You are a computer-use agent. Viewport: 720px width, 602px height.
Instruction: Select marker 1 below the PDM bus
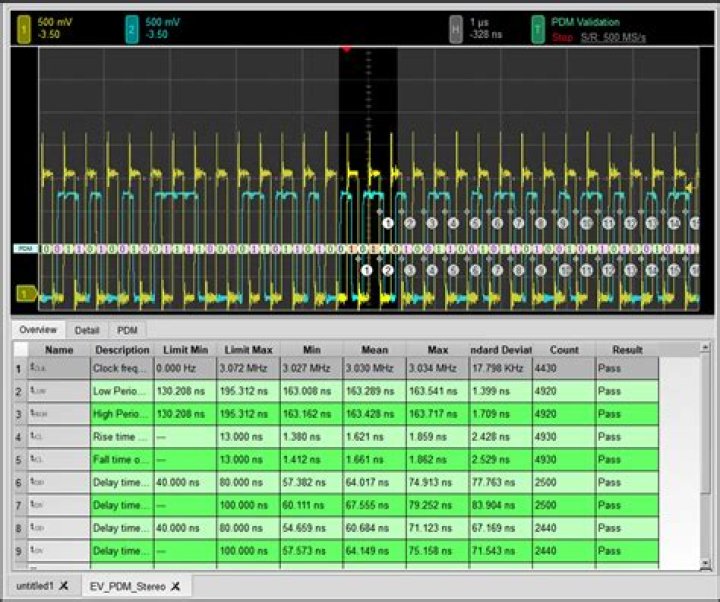[x=366, y=270]
